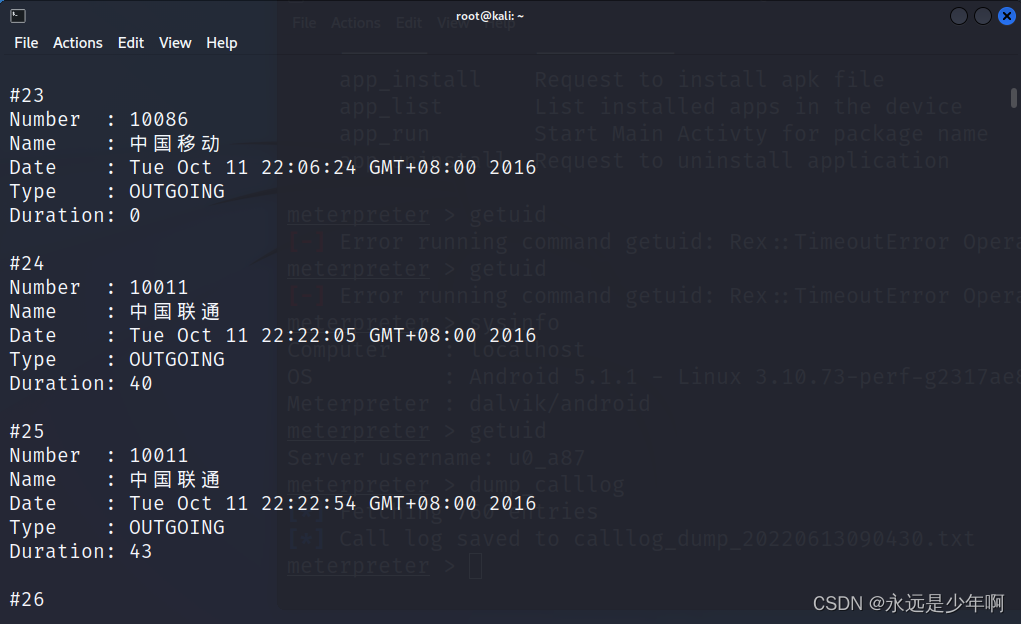
Task: Click OUTGOING type under entry #25
Action: tap(176, 528)
